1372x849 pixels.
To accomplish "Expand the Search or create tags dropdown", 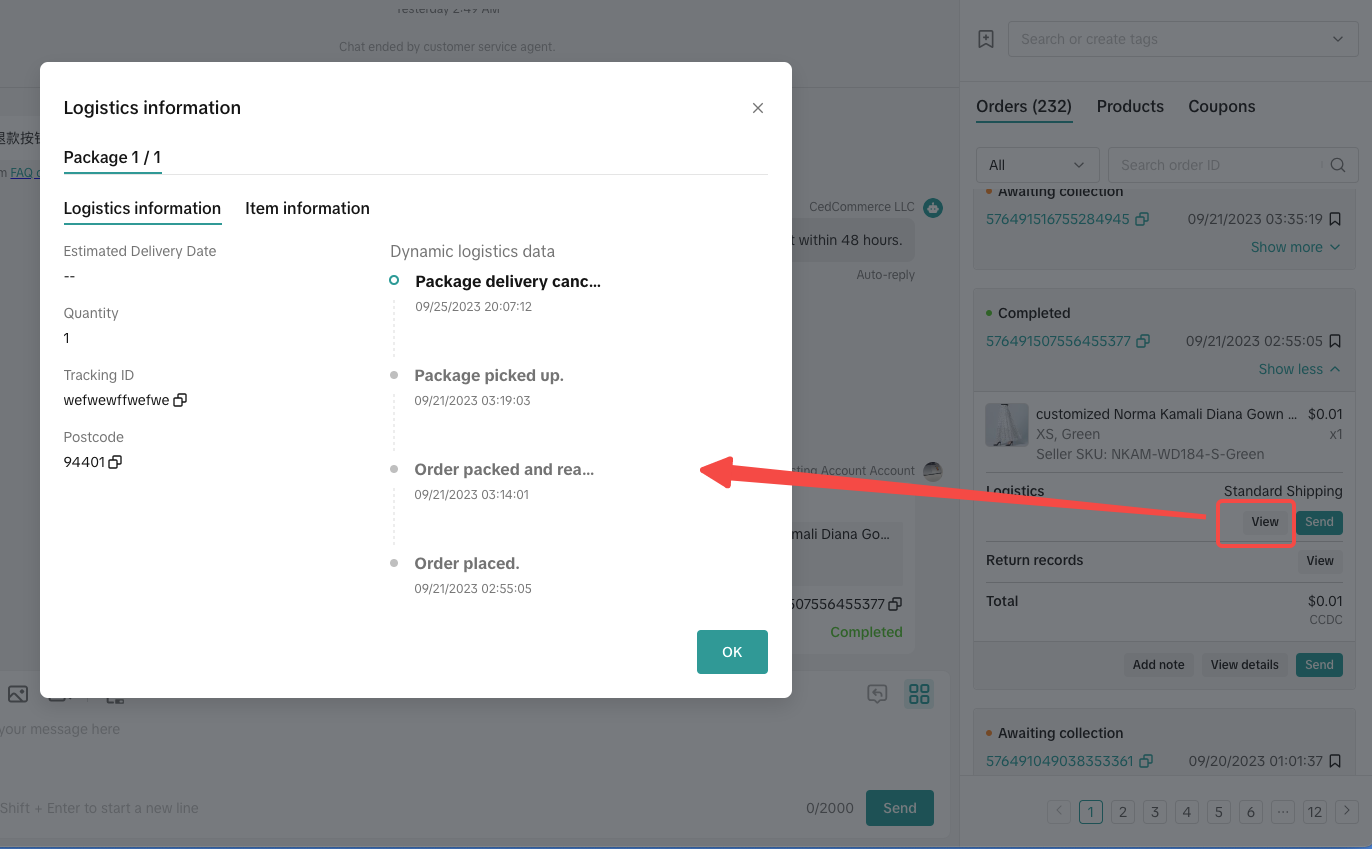I will pos(1182,39).
